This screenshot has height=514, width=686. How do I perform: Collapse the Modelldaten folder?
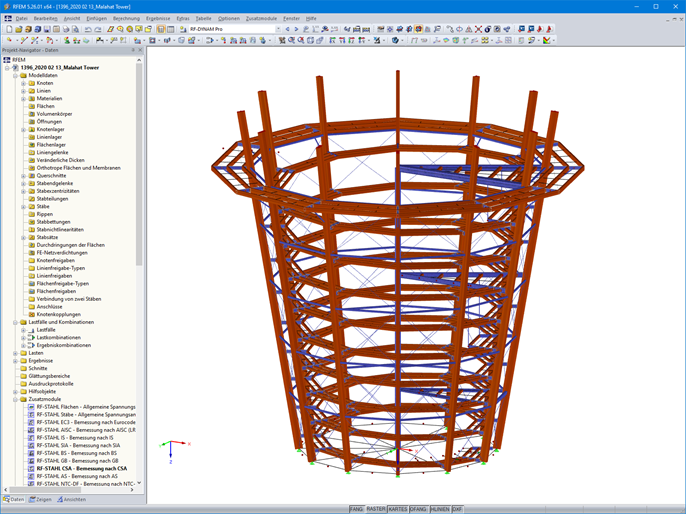15,75
